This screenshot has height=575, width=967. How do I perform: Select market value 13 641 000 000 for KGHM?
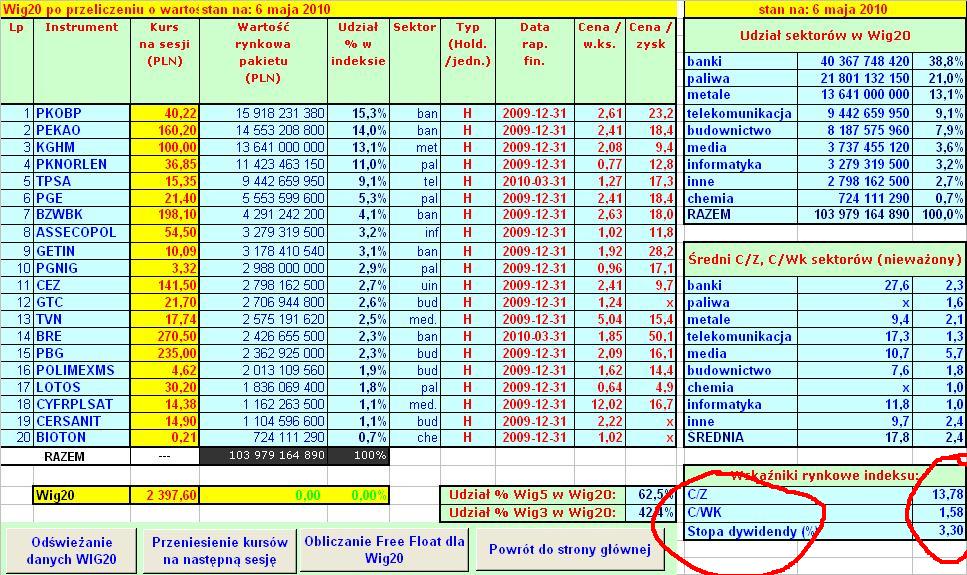pos(263,147)
